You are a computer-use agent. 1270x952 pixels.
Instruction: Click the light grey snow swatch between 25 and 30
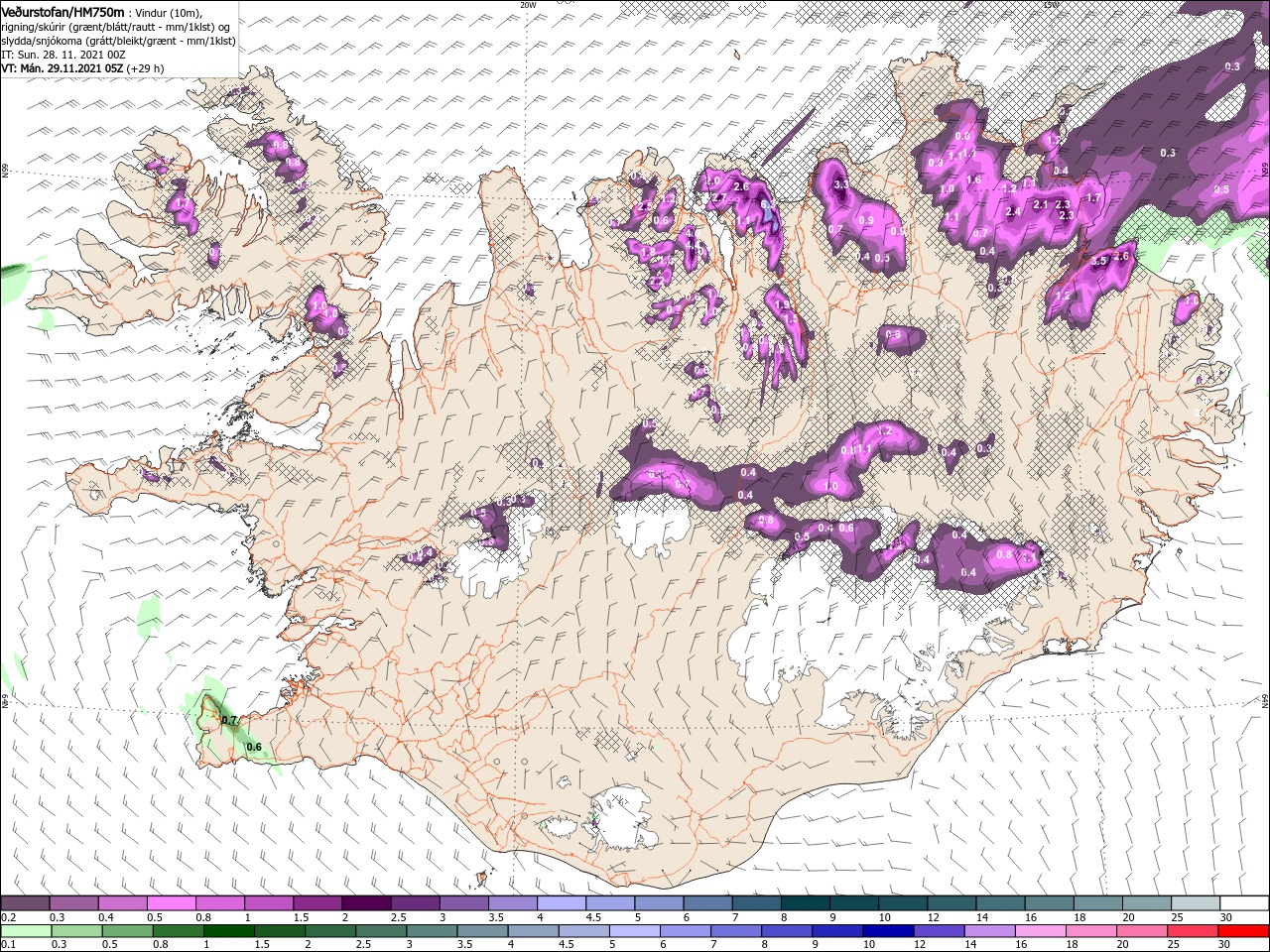tap(1196, 903)
